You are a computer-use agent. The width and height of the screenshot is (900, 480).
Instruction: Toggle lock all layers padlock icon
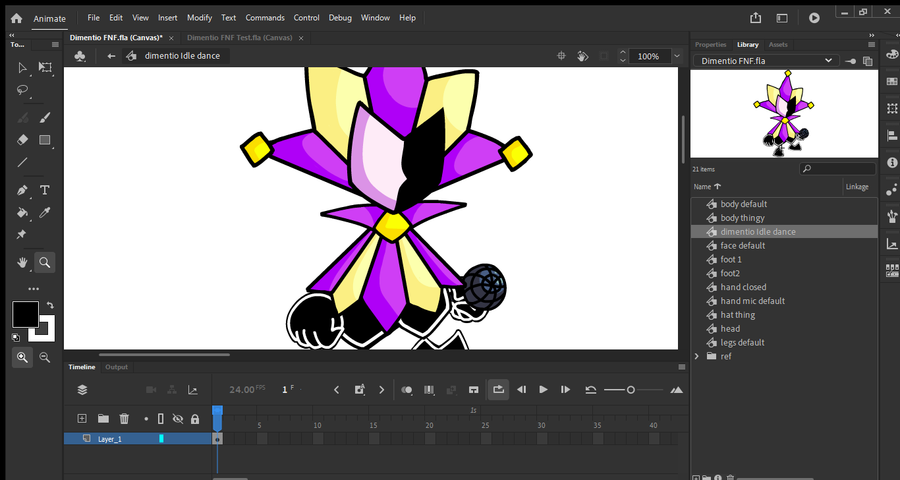tap(195, 419)
